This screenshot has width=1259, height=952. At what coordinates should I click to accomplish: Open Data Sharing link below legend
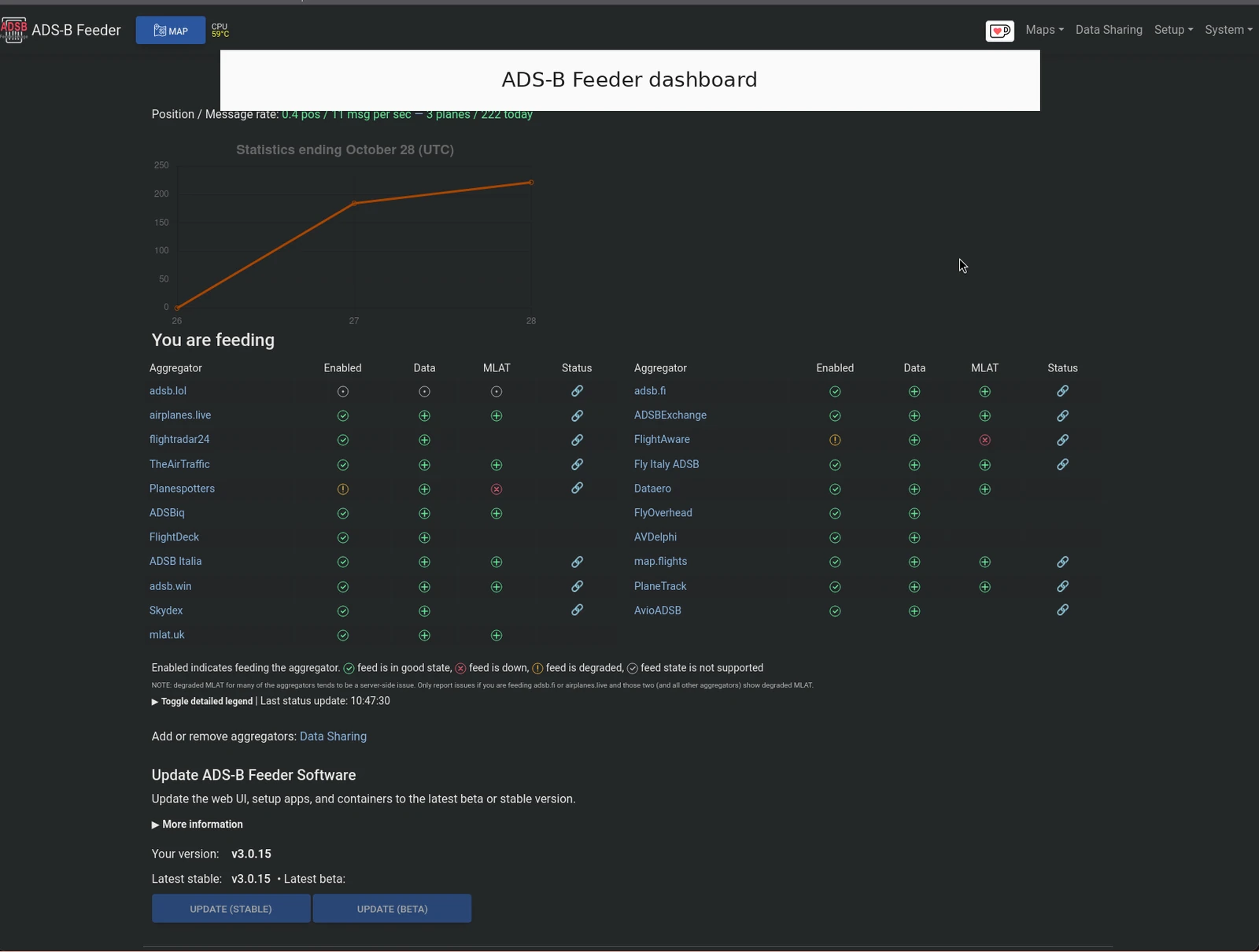point(333,736)
